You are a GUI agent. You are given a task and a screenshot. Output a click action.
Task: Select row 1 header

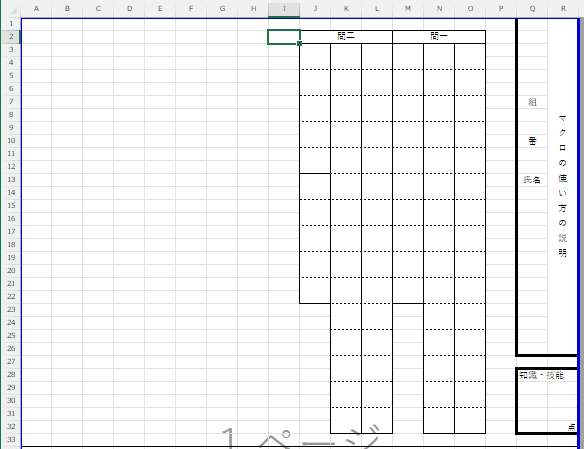pos(11,23)
